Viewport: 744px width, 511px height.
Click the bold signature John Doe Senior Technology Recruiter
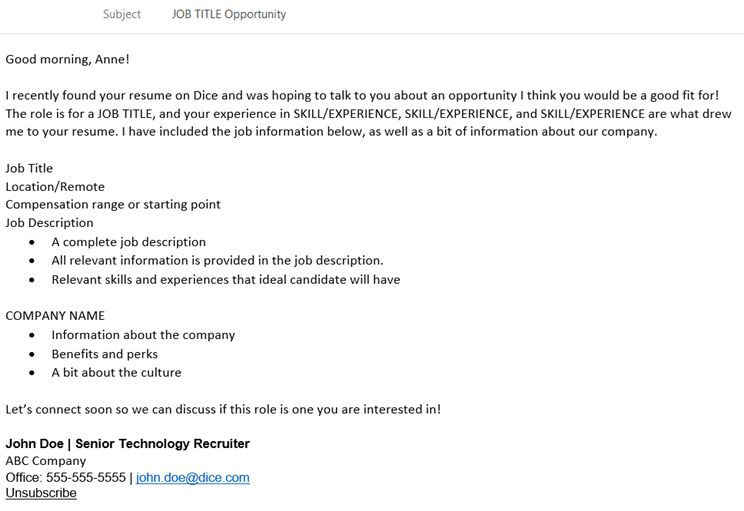pyautogui.click(x=128, y=444)
